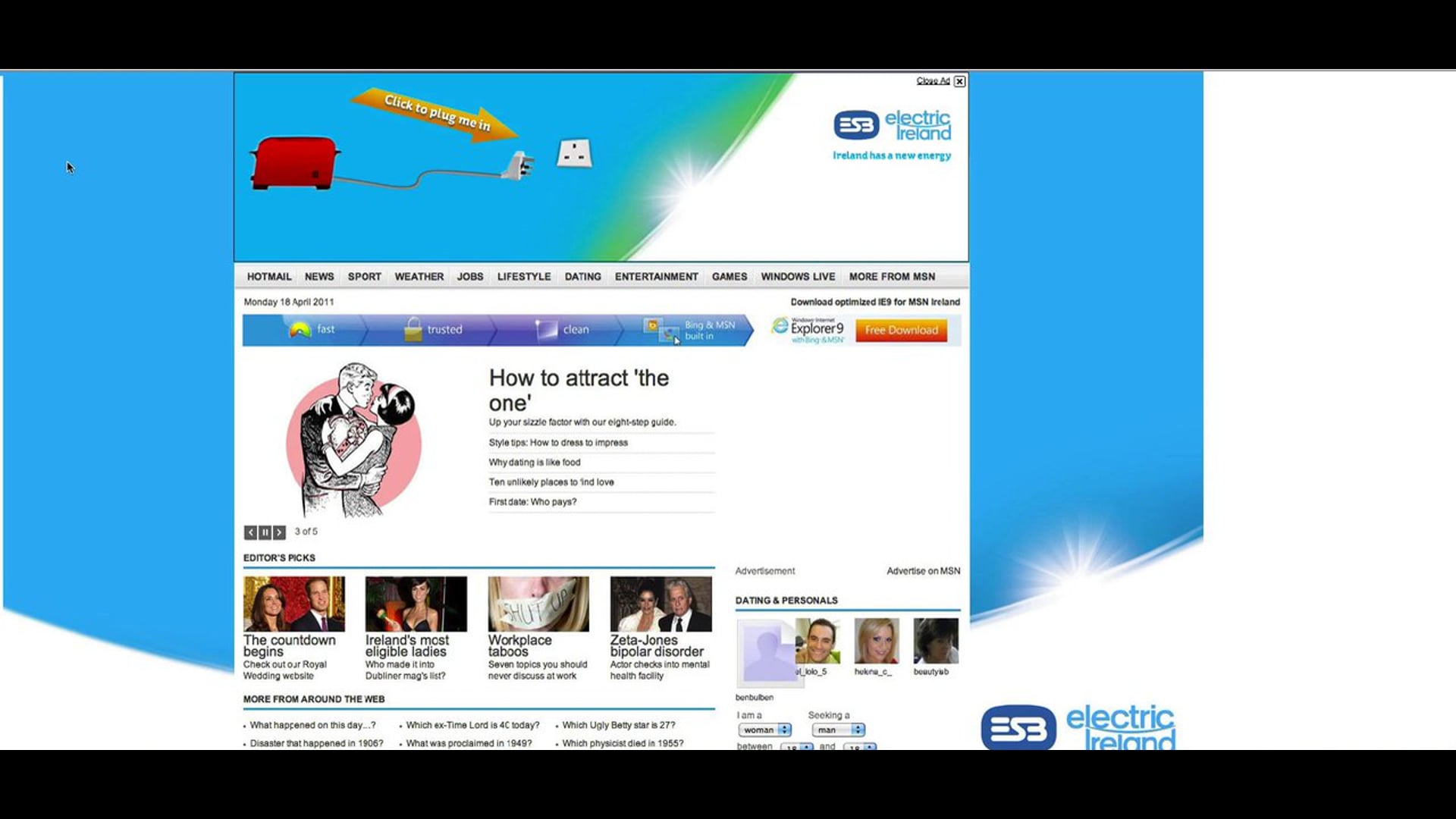Click the kissing couple illustration
The width and height of the screenshot is (1456, 819).
click(x=354, y=440)
